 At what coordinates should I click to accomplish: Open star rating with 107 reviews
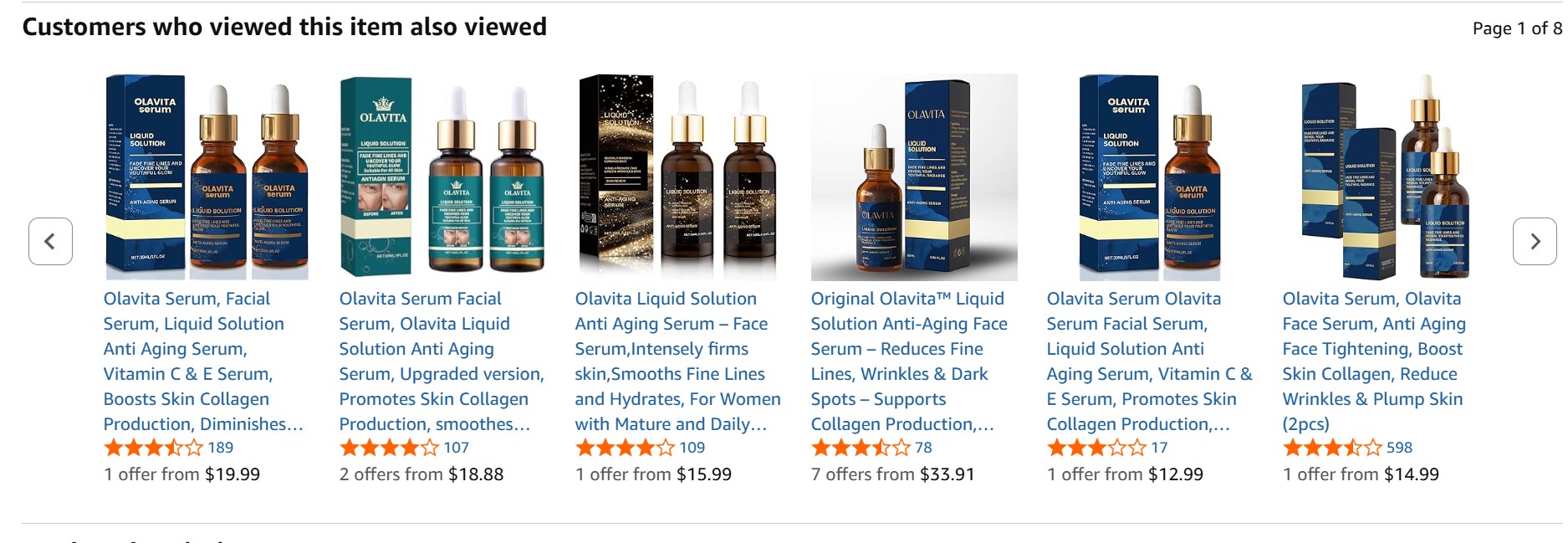pyautogui.click(x=389, y=448)
